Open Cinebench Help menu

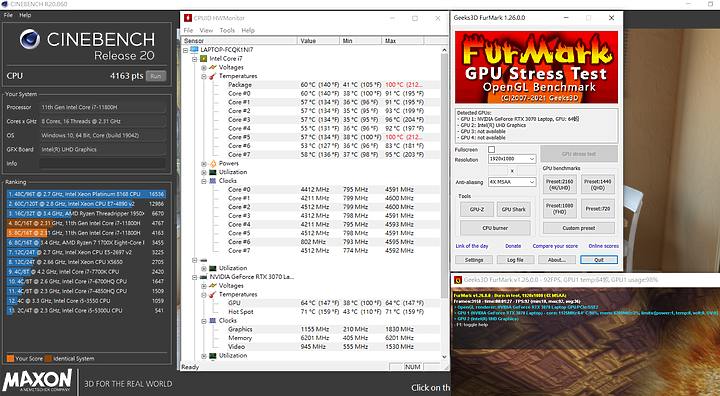pyautogui.click(x=25, y=15)
